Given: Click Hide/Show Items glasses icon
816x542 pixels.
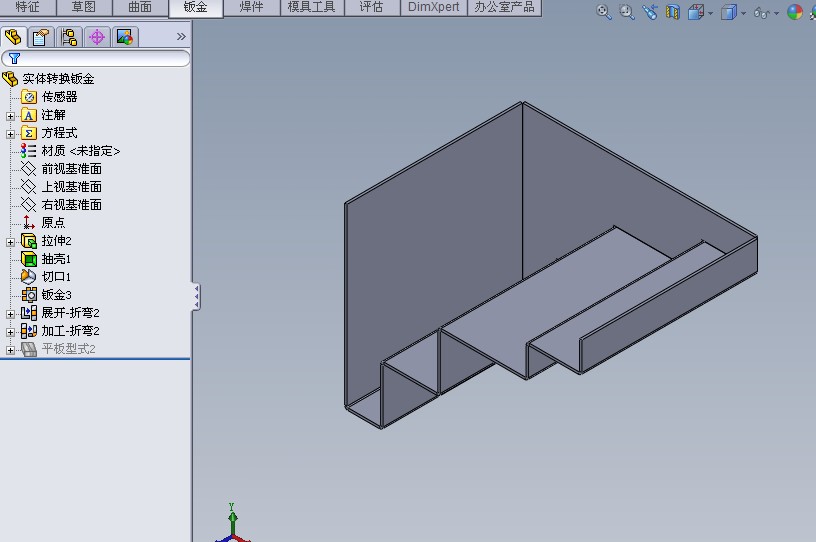Looking at the screenshot, I should tap(762, 13).
